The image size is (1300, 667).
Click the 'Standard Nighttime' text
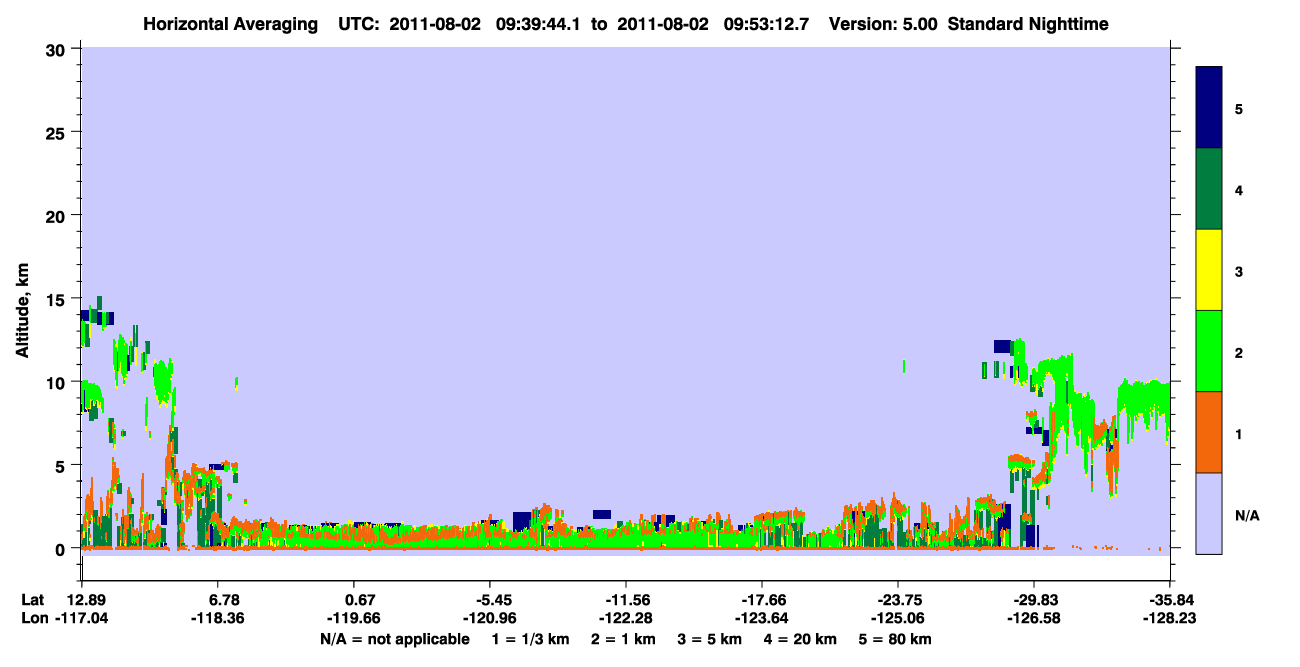pyautogui.click(x=1028, y=24)
